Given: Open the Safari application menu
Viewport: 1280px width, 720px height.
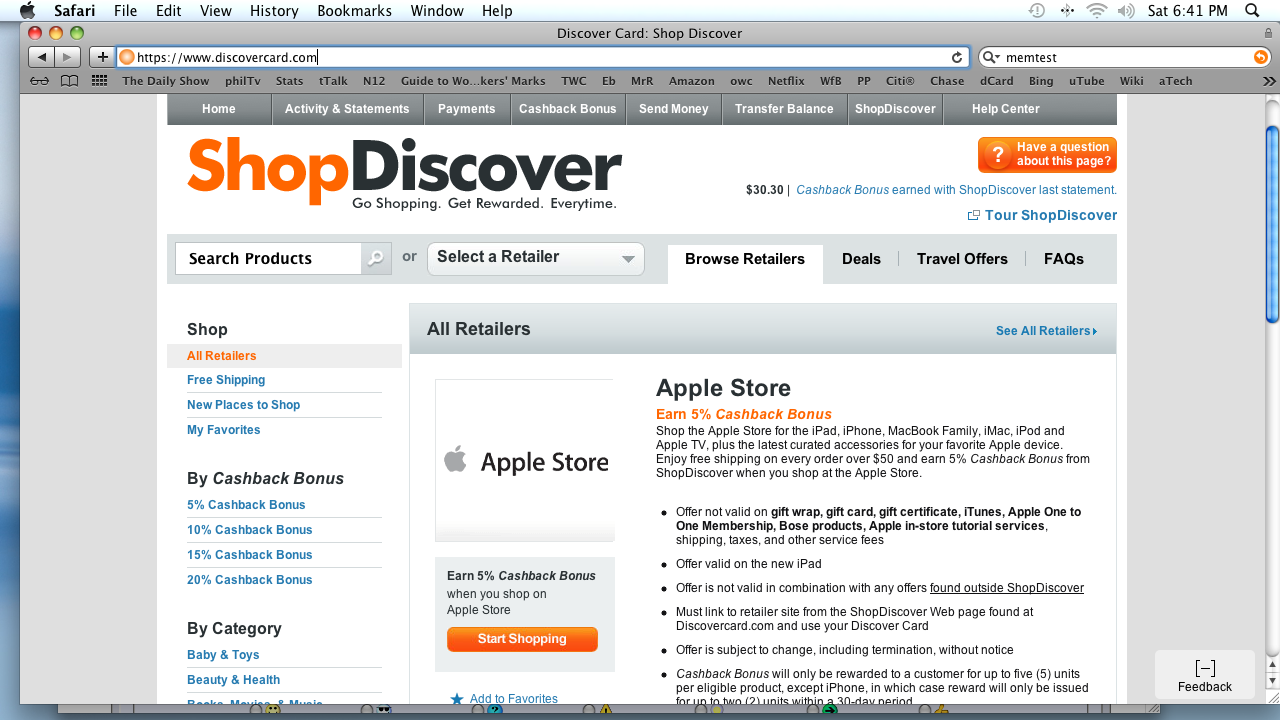Looking at the screenshot, I should pyautogui.click(x=73, y=11).
